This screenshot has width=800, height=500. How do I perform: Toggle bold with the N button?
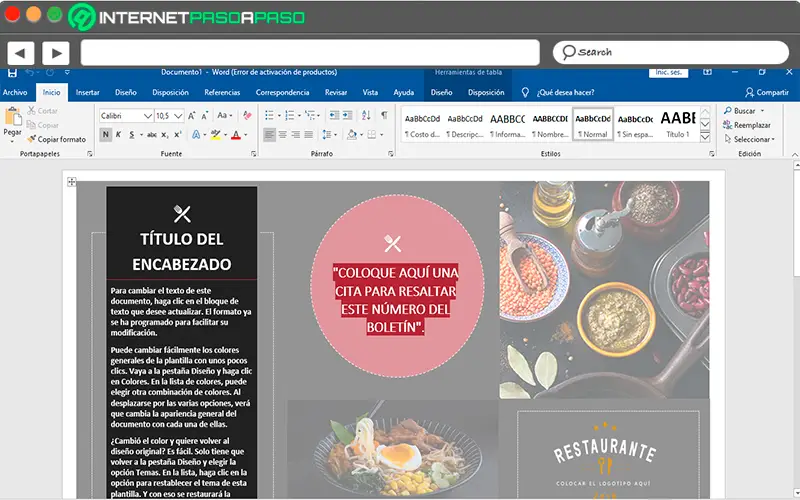click(106, 135)
